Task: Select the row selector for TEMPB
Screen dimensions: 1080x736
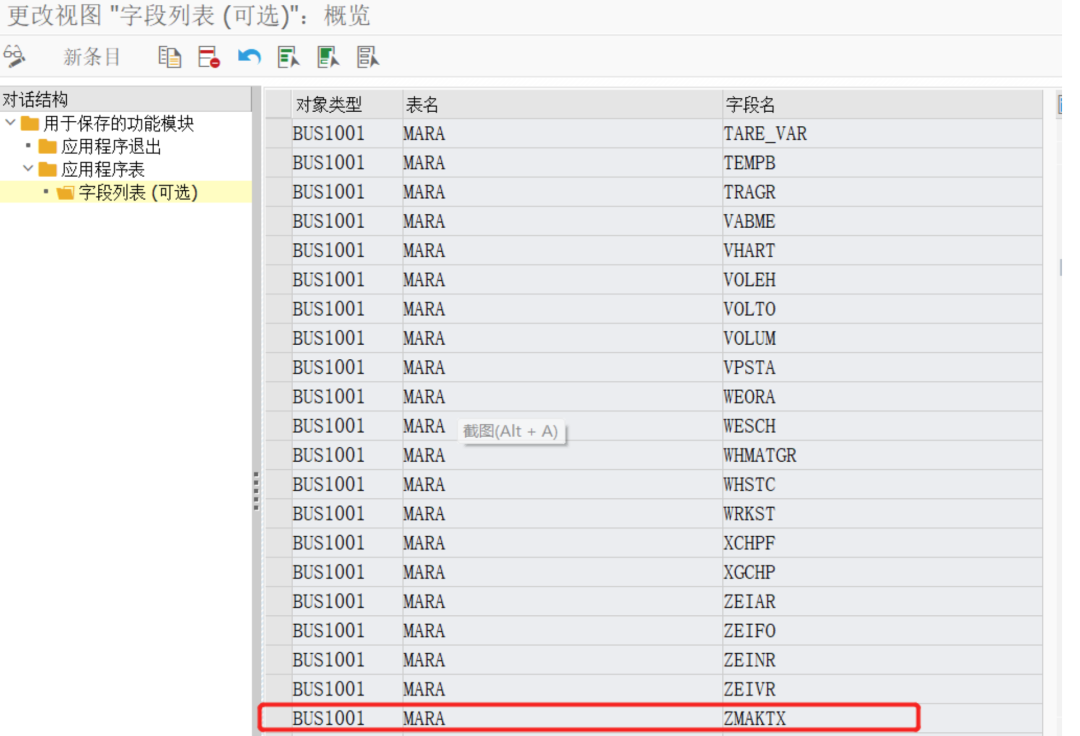Action: coord(278,163)
